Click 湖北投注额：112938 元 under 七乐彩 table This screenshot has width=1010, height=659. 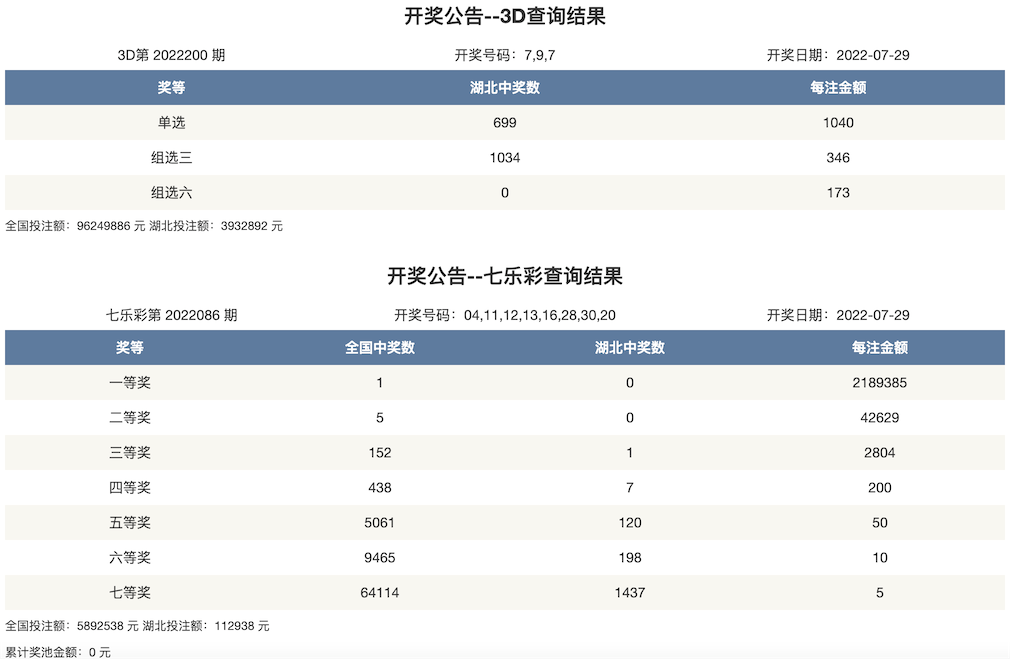205,626
